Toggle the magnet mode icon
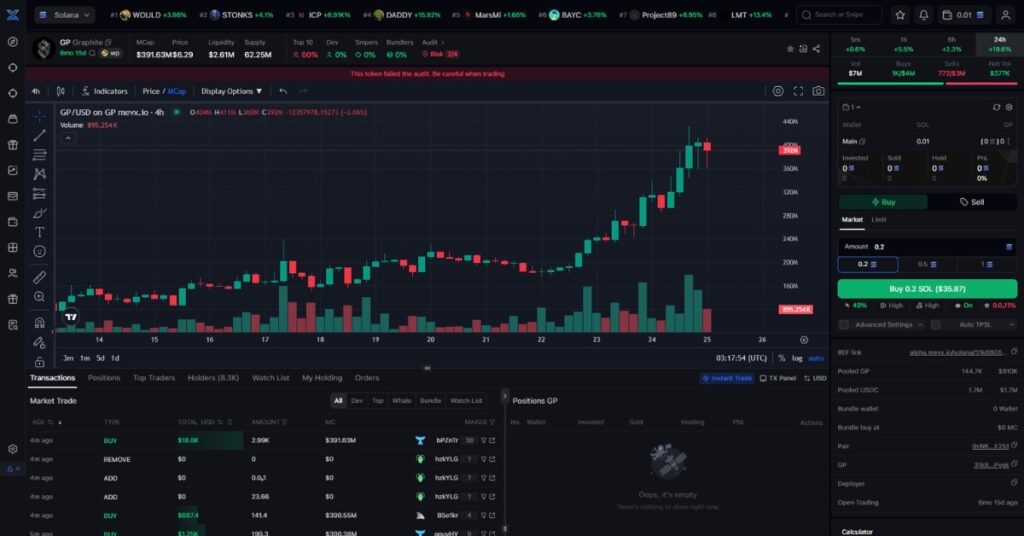 point(40,323)
